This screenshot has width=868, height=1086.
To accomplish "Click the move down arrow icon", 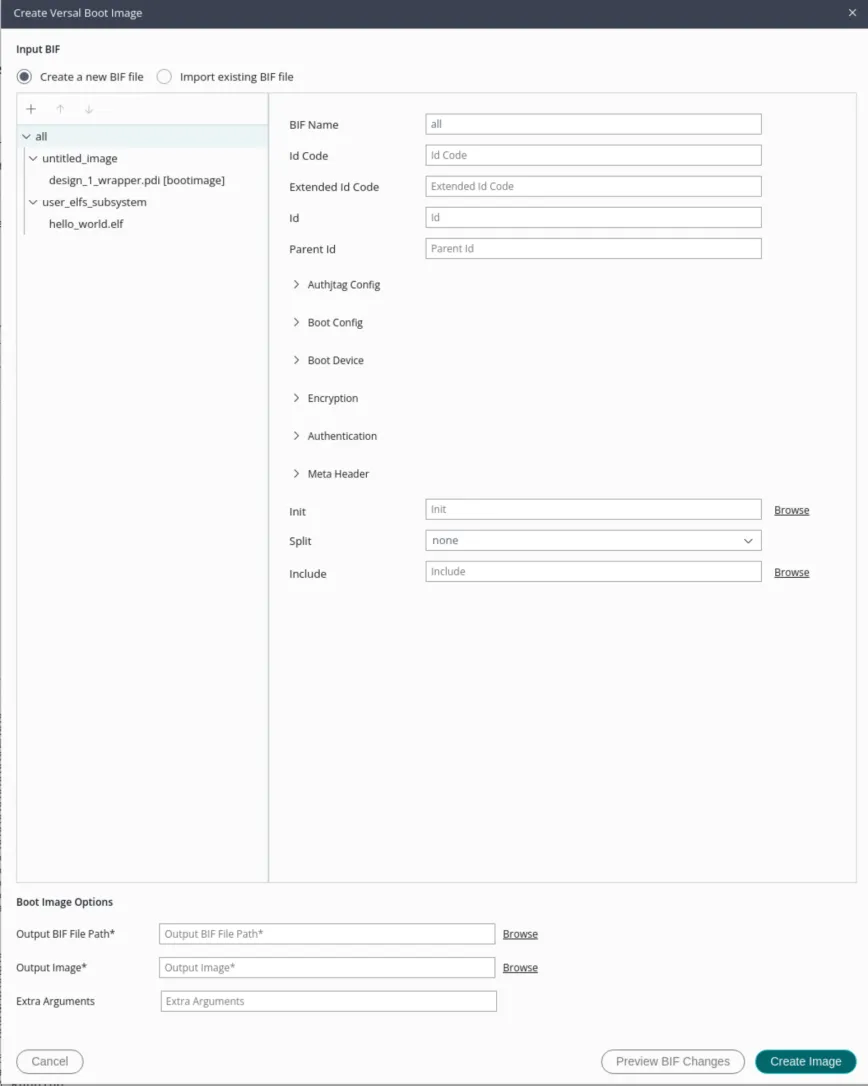I will tap(89, 109).
